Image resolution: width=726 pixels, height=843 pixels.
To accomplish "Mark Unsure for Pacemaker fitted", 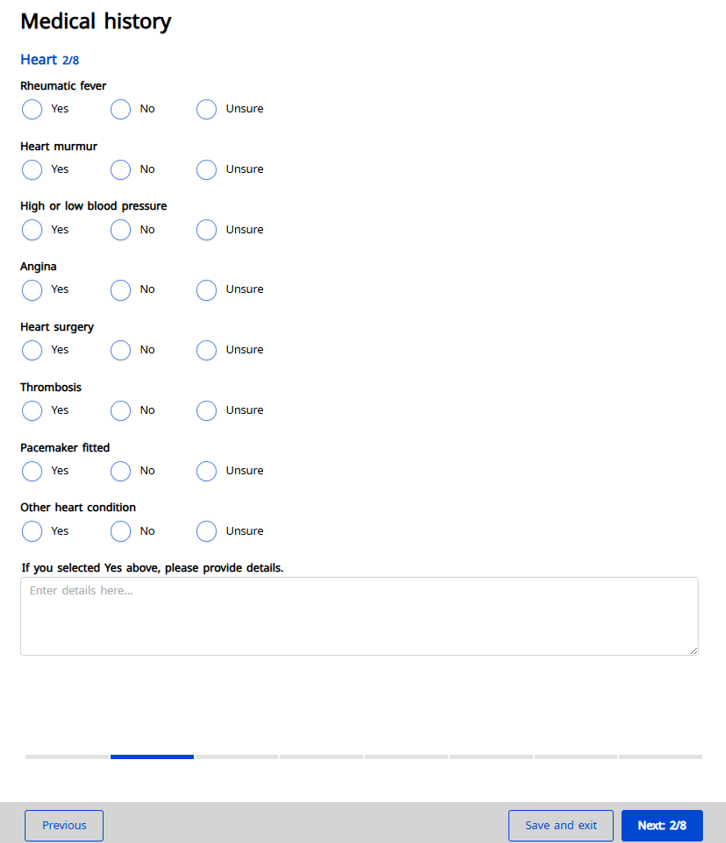I will click(x=206, y=471).
